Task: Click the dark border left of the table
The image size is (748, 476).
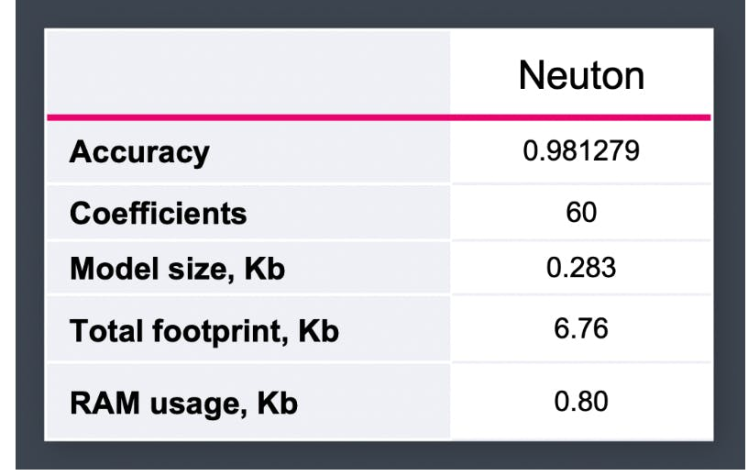Action: click(21, 238)
